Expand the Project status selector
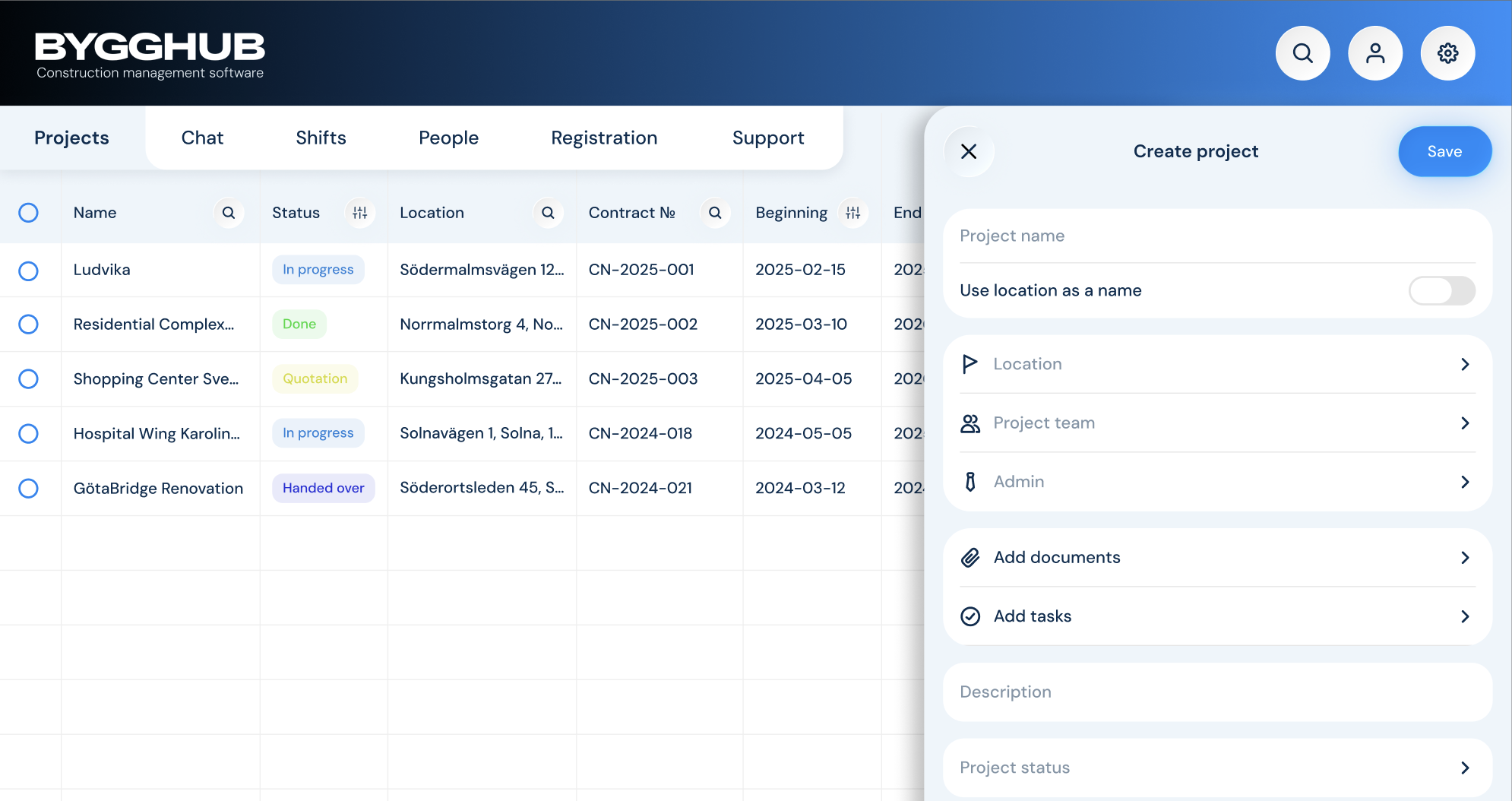The height and width of the screenshot is (801, 1512). 1217,768
